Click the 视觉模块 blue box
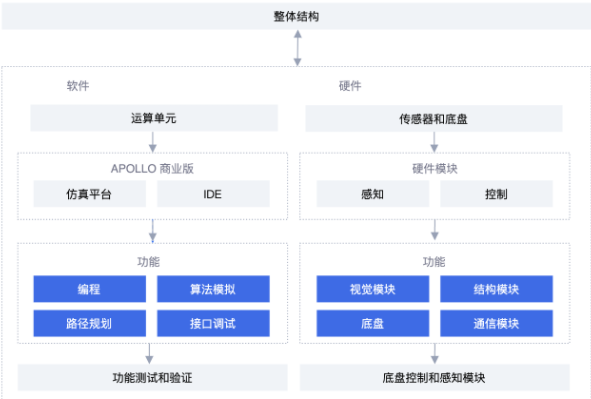The width and height of the screenshot is (591, 399). pyautogui.click(x=373, y=289)
